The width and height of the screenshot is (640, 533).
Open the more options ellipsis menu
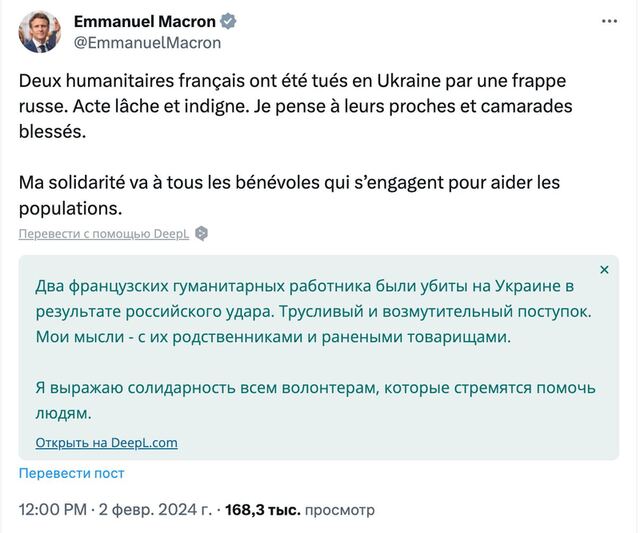point(609,21)
